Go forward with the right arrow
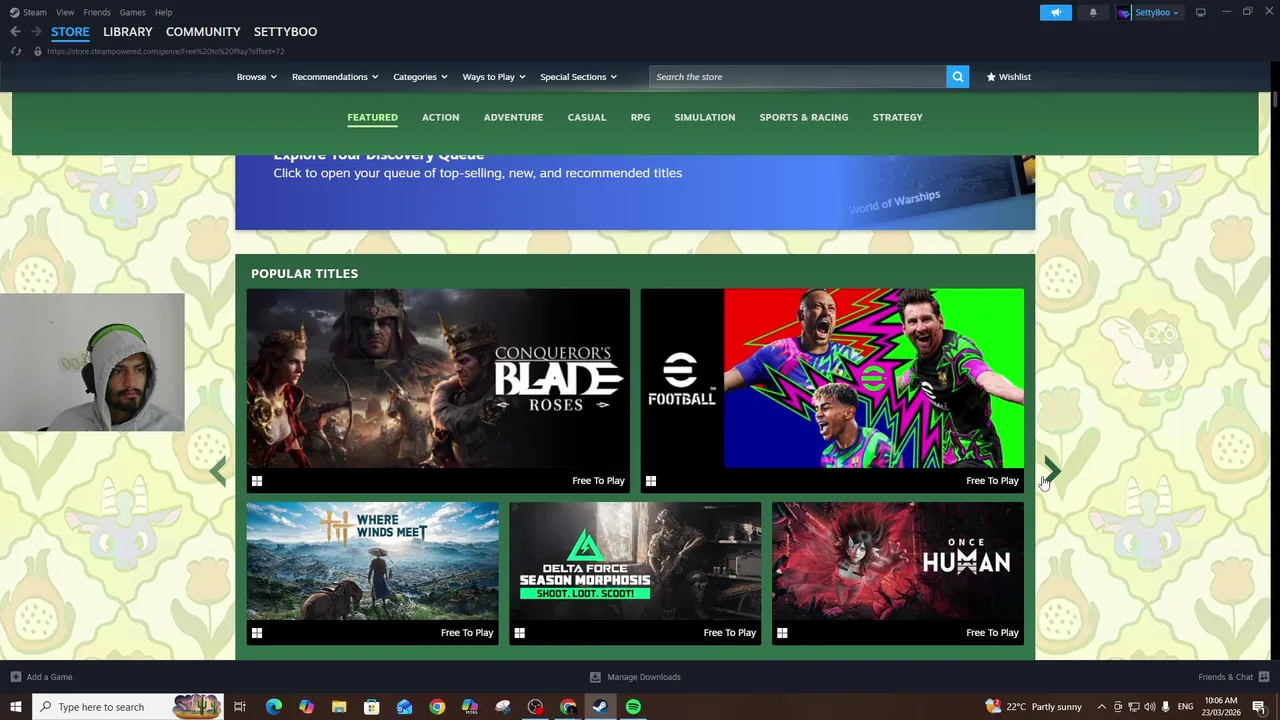Image resolution: width=1280 pixels, height=720 pixels. (x=36, y=32)
